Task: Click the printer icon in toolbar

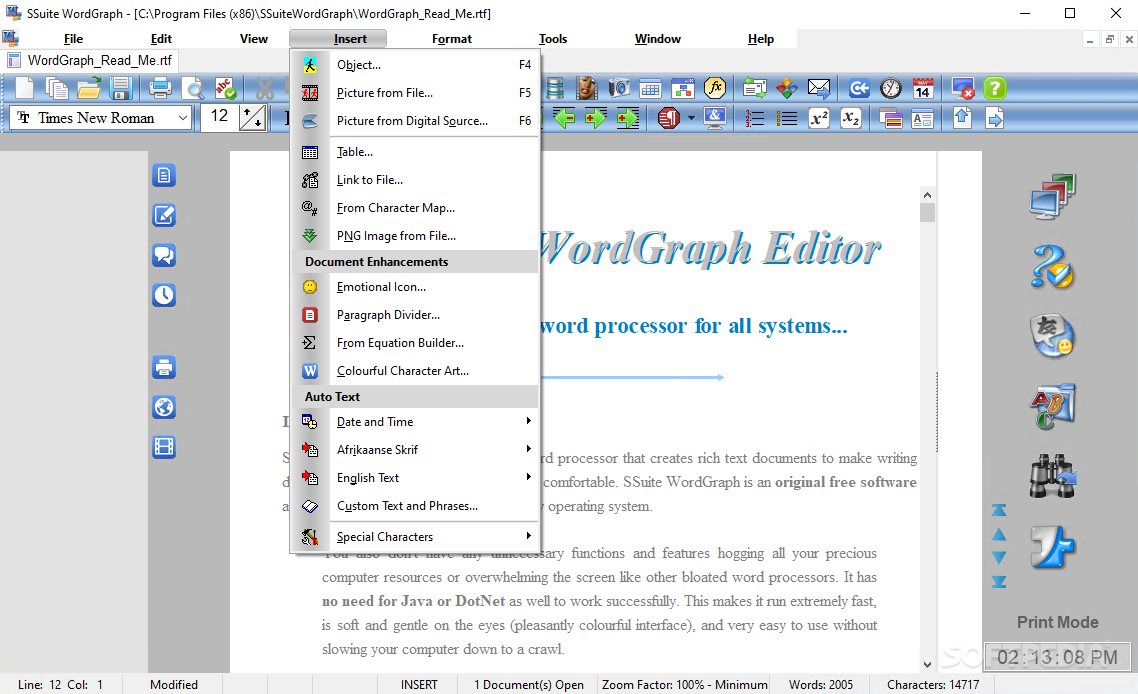Action: [160, 88]
